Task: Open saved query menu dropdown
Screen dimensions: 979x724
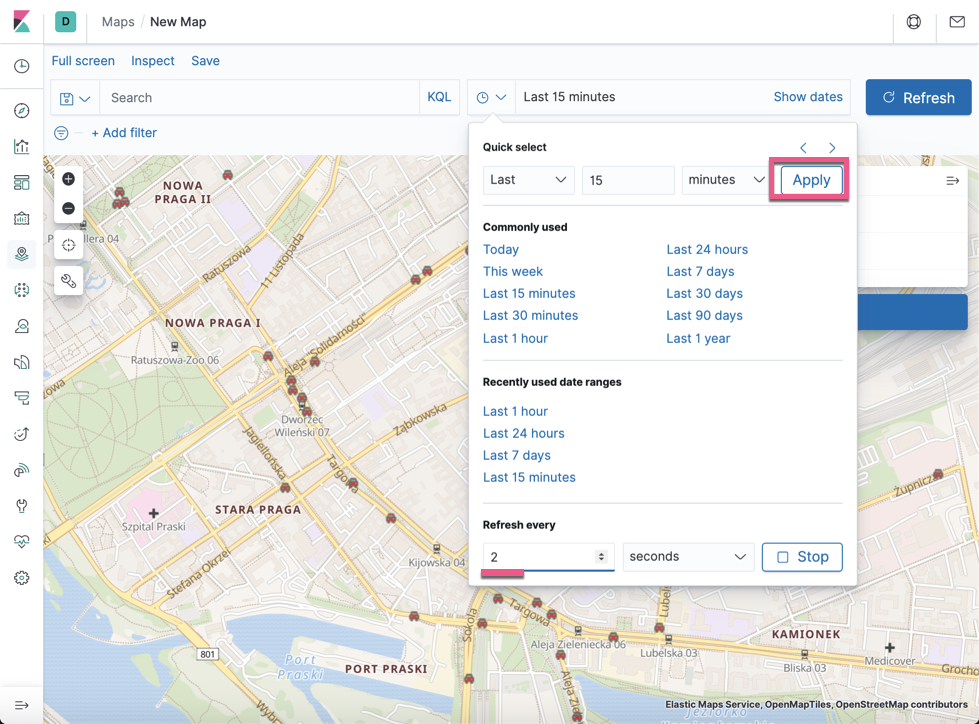Action: [x=75, y=98]
